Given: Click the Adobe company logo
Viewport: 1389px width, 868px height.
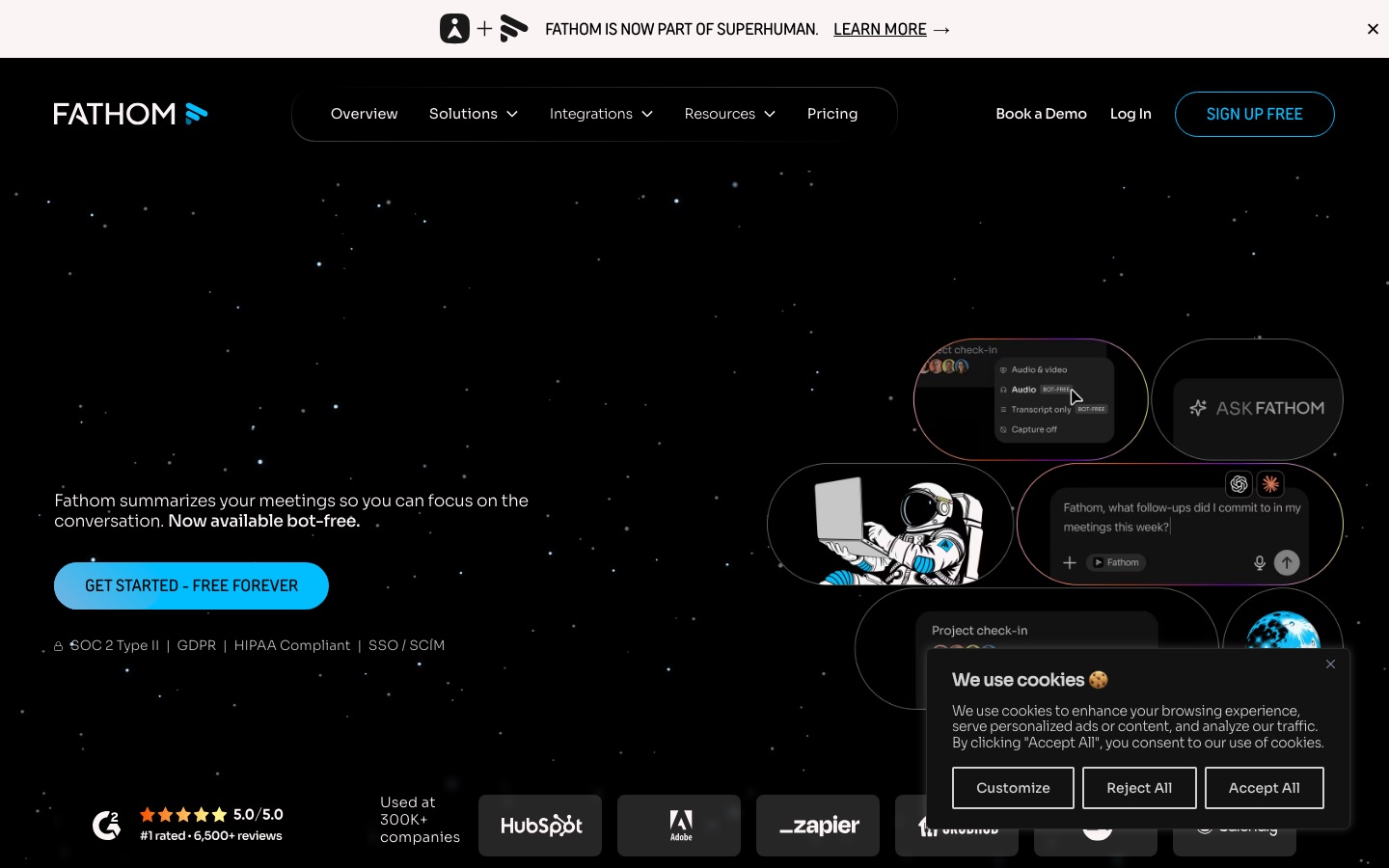Looking at the screenshot, I should coord(679,826).
